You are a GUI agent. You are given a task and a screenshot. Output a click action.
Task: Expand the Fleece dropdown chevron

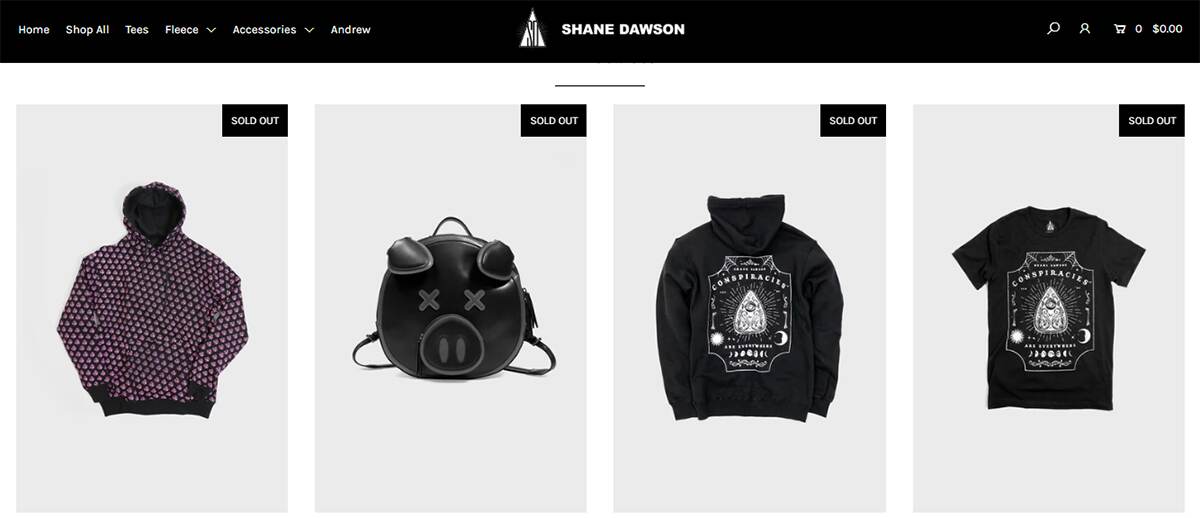(211, 30)
